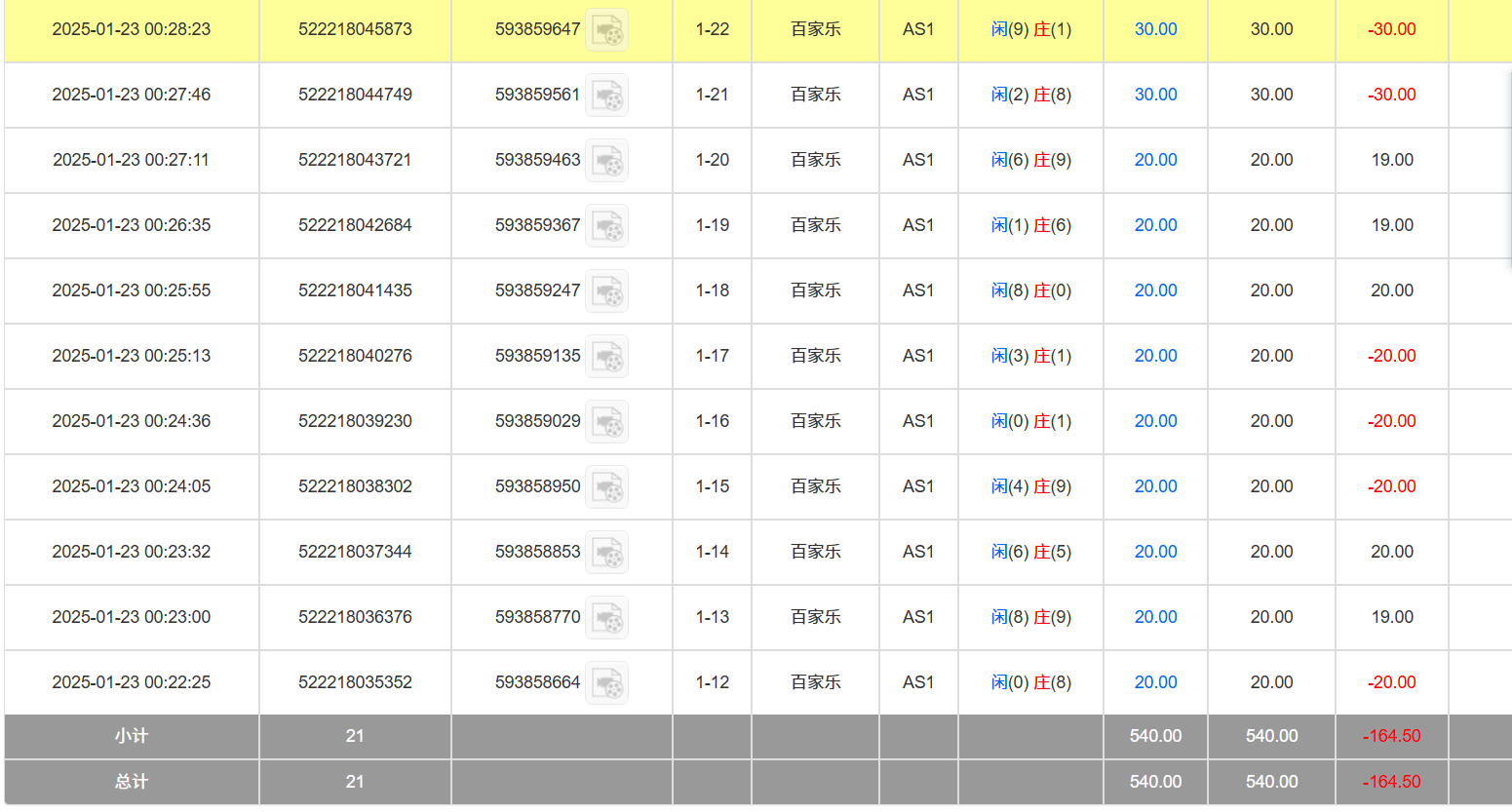The width and height of the screenshot is (1512, 812).
Task: Open video icon beside 593858950
Action: (x=606, y=487)
